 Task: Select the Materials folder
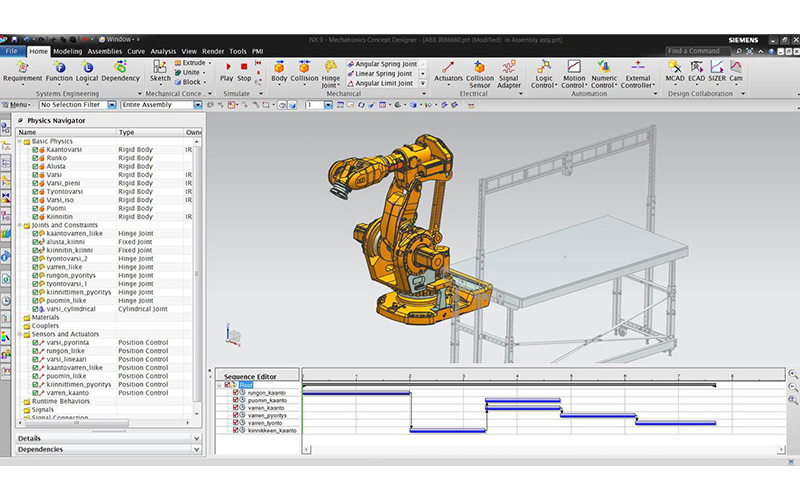pyautogui.click(x=41, y=317)
